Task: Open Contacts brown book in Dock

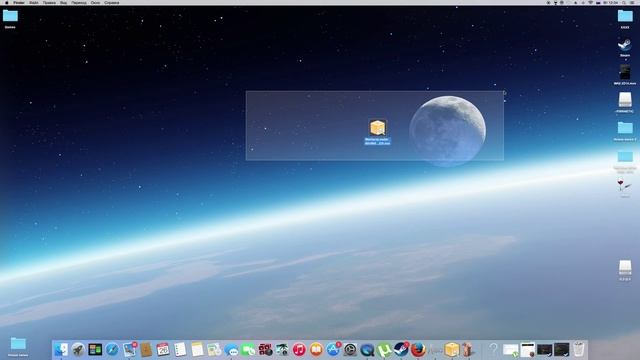Action: pyautogui.click(x=146, y=349)
